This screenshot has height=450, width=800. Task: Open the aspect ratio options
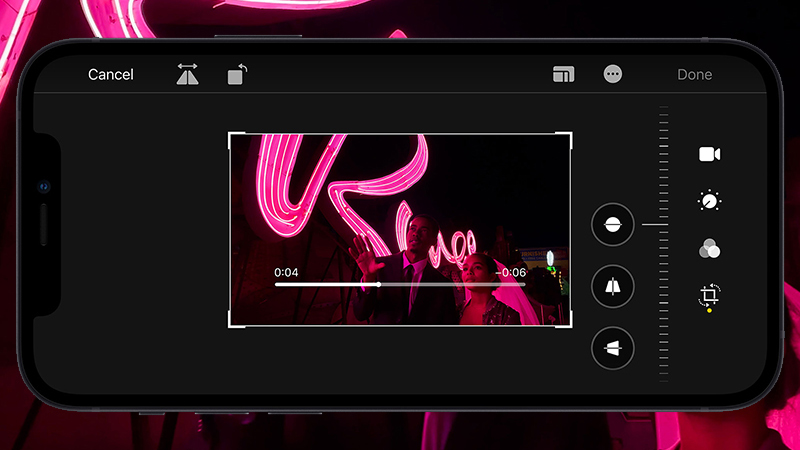point(563,75)
